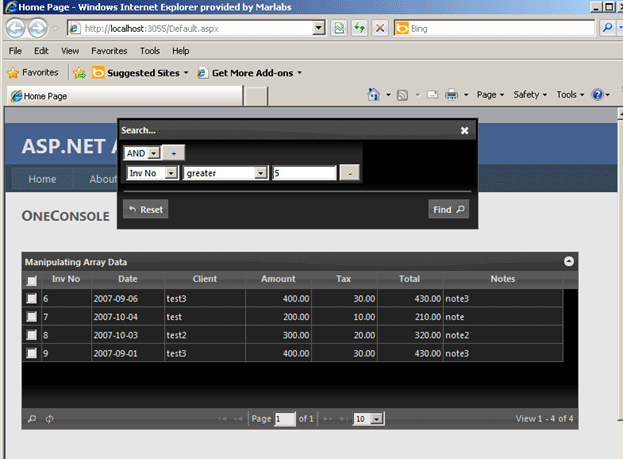Go to last page in grid pager
The width and height of the screenshot is (623, 459).
[344, 419]
